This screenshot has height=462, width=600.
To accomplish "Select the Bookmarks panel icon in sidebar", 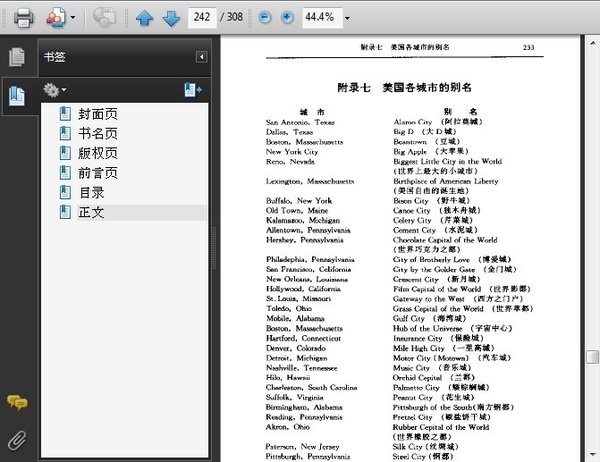I will coord(17,96).
